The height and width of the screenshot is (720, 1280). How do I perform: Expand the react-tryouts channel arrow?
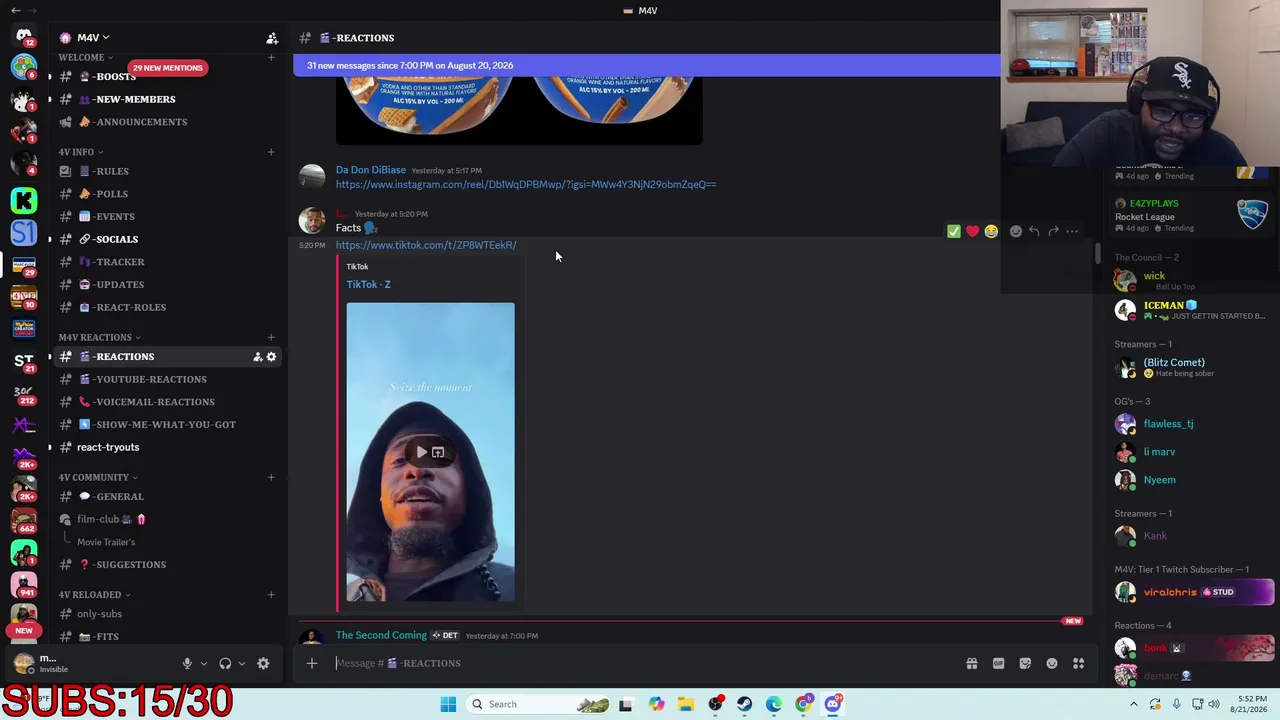(49, 447)
